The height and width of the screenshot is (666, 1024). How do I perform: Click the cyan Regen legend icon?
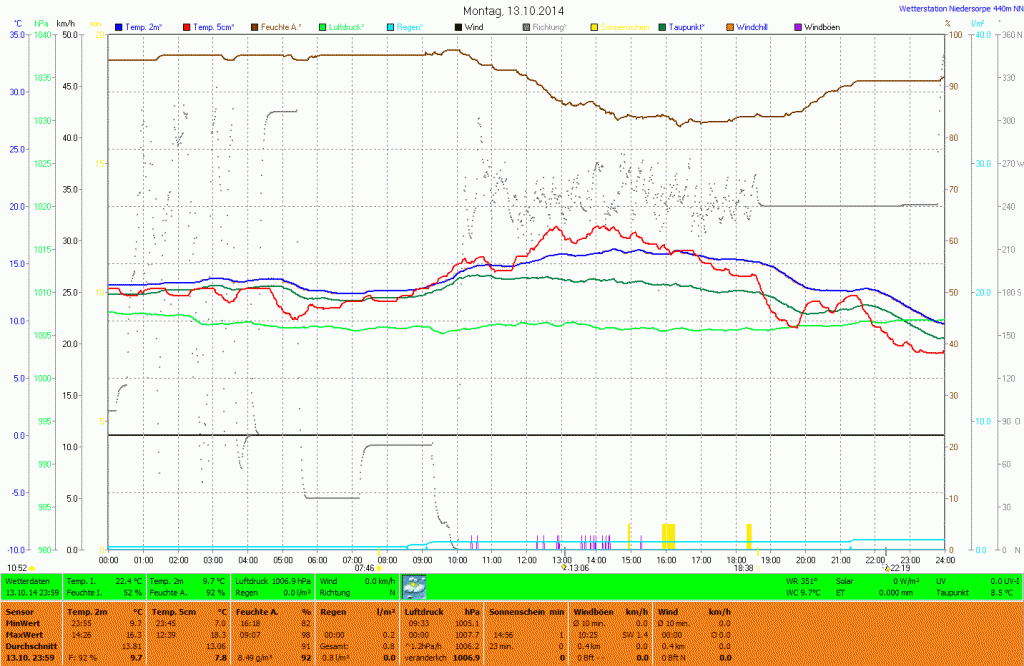(x=391, y=26)
